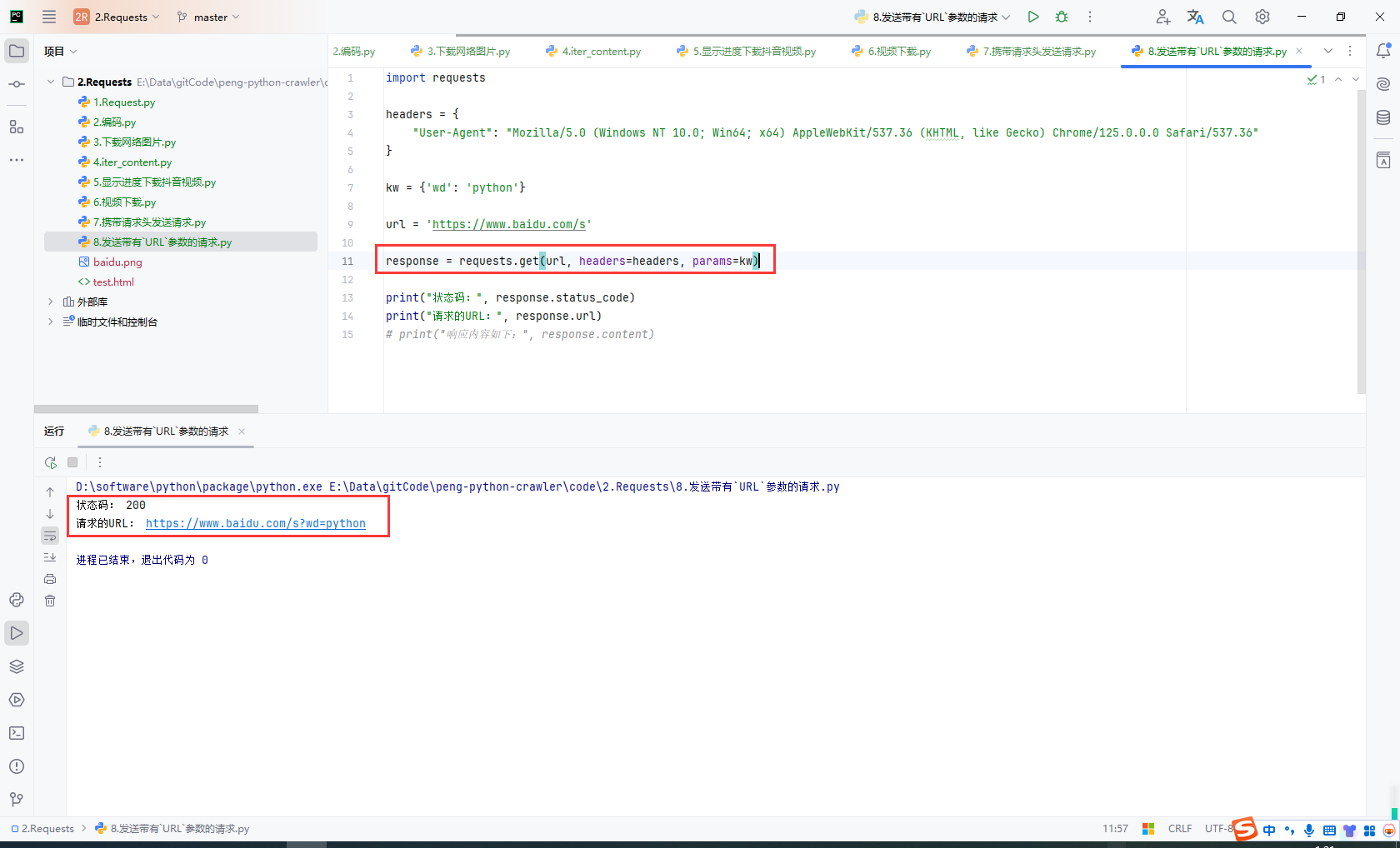Open Terminal tool window icon
The image size is (1400, 848).
(x=17, y=733)
